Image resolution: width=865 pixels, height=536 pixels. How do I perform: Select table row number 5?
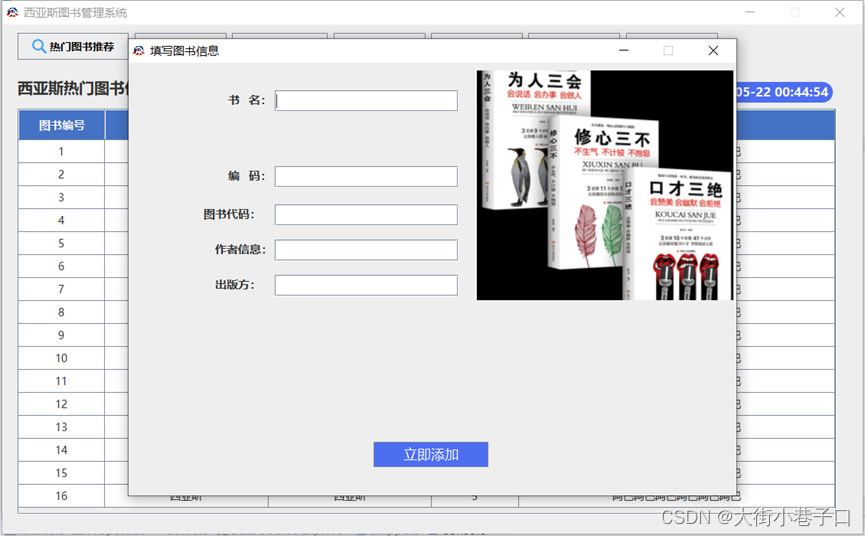[61, 243]
